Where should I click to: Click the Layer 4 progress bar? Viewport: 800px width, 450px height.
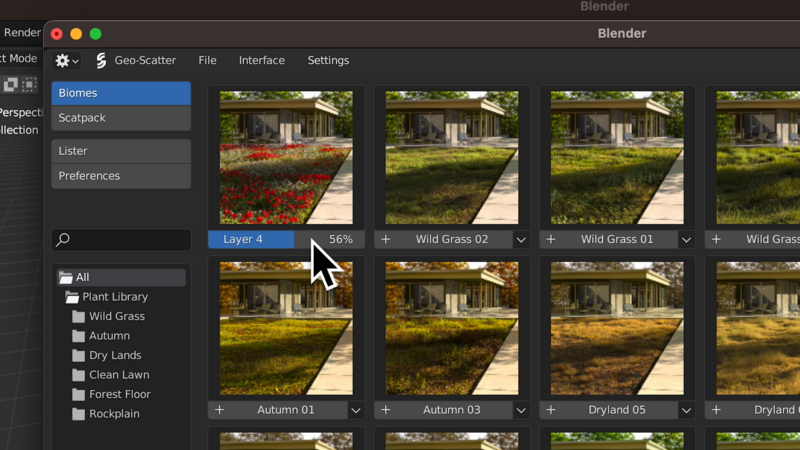tap(286, 239)
